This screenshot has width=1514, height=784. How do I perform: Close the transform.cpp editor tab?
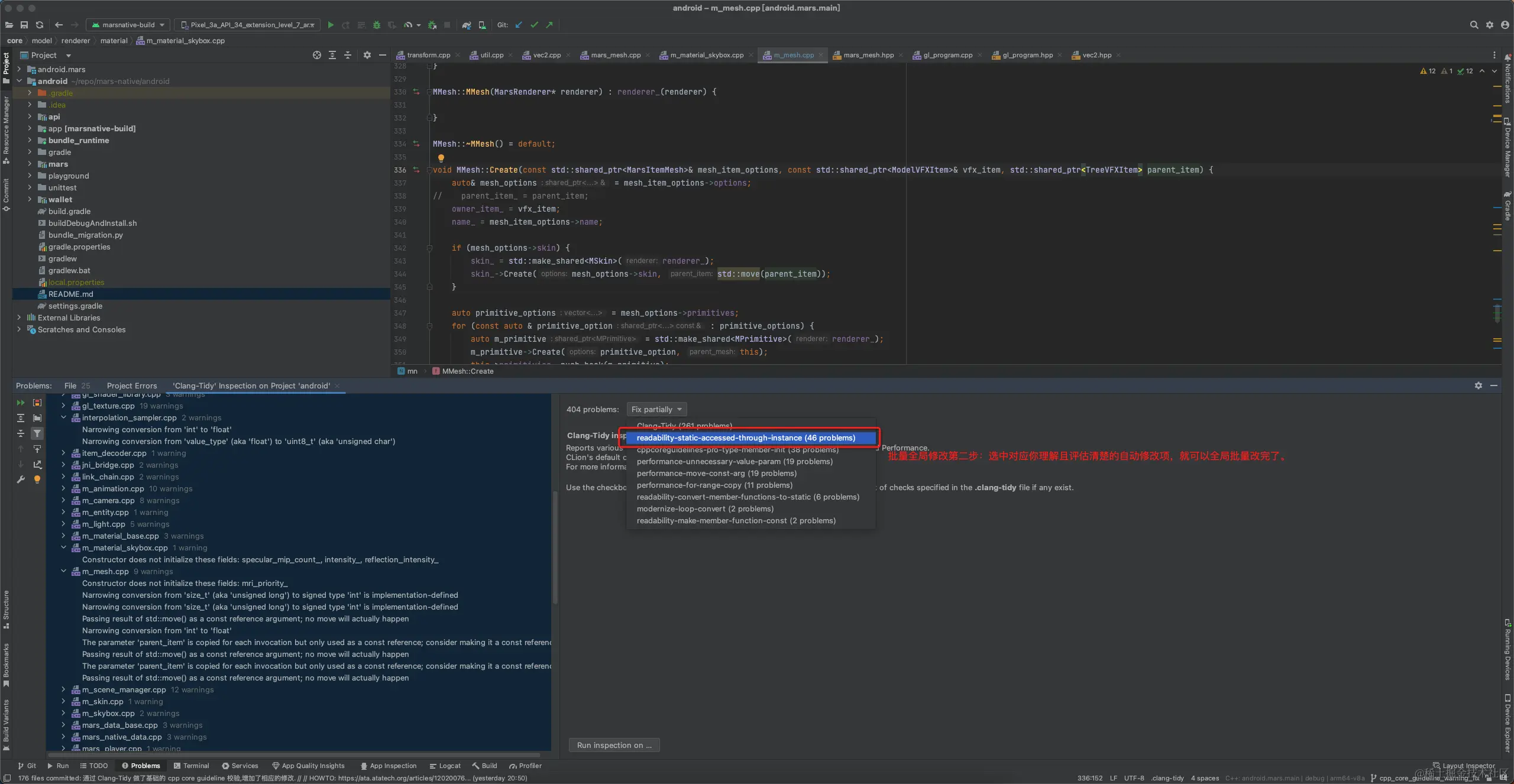[x=458, y=55]
